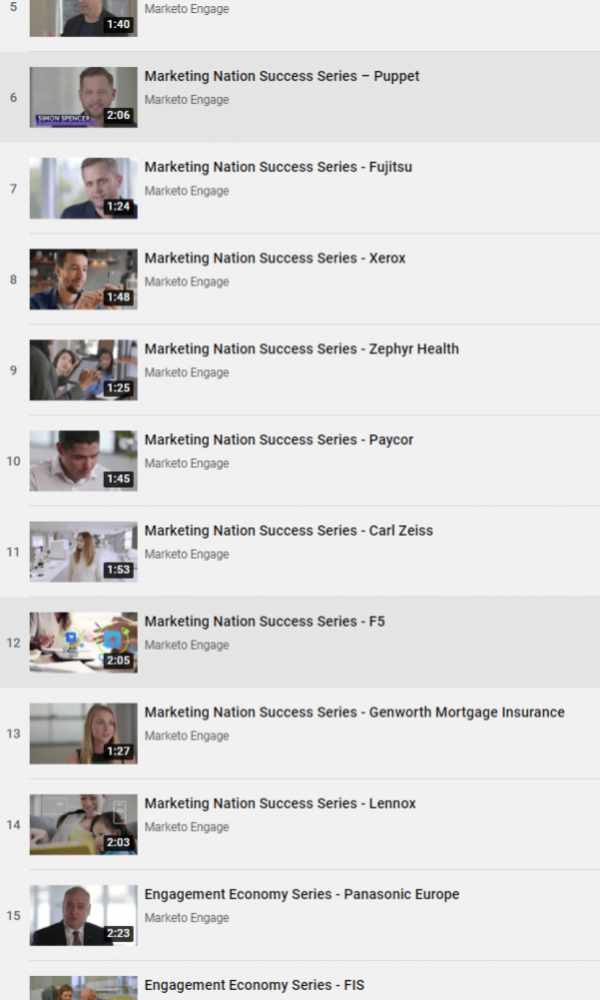This screenshot has width=600, height=1000.
Task: Open Marketo Engage channel under Zephyr Health
Action: 187,372
